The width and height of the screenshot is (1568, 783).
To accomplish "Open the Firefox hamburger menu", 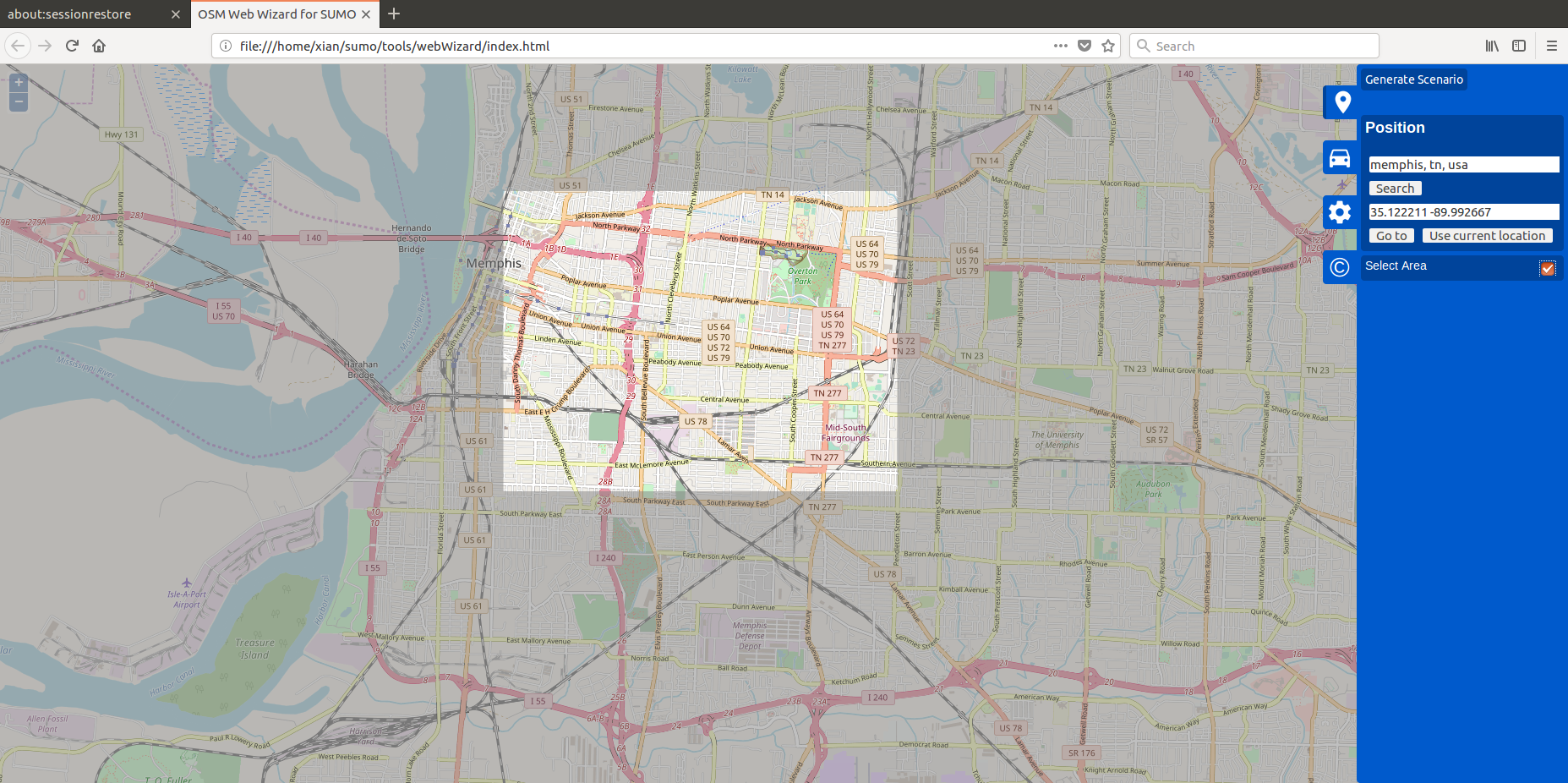I will 1552,46.
